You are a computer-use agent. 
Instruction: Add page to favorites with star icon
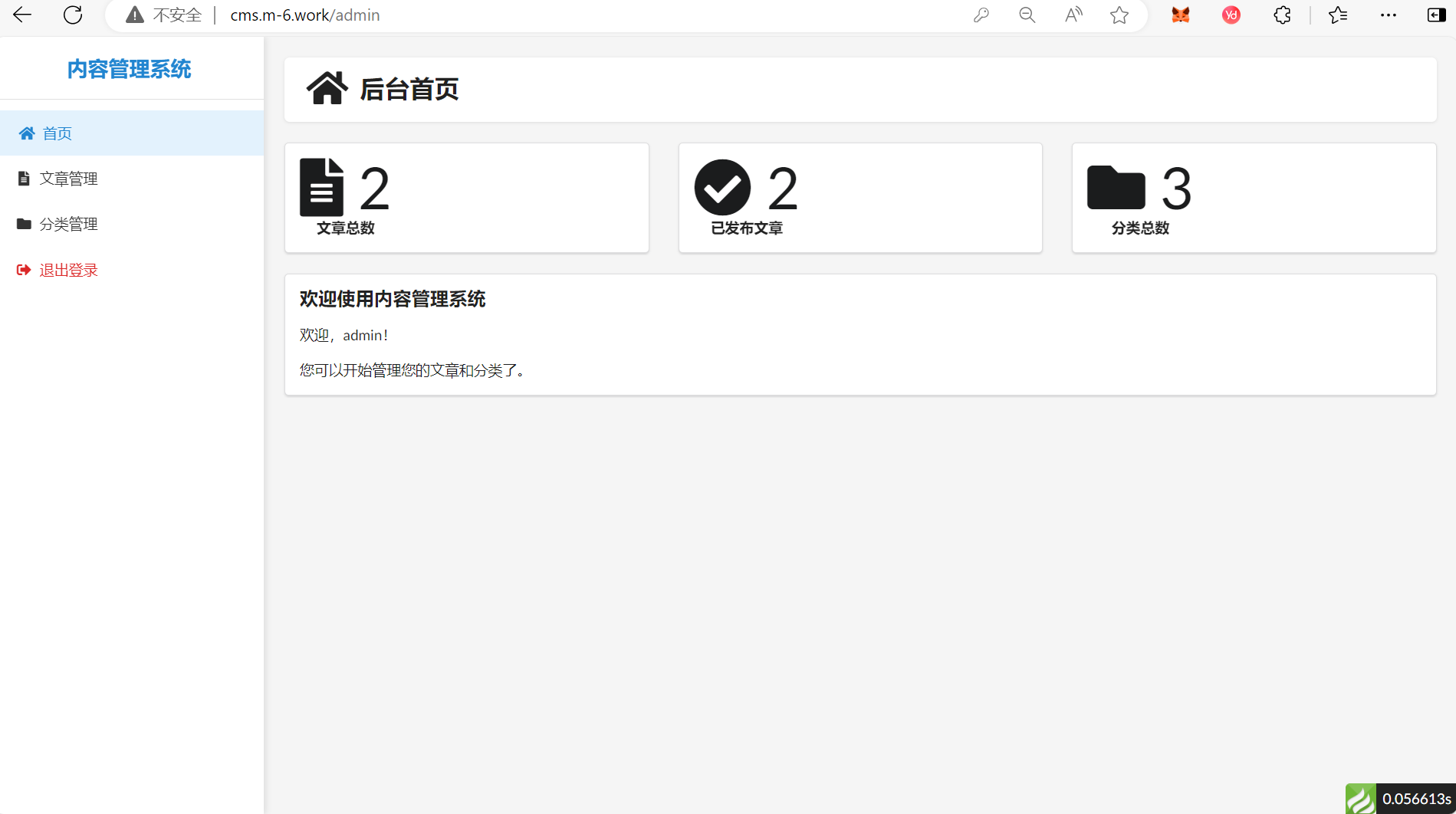click(1119, 15)
